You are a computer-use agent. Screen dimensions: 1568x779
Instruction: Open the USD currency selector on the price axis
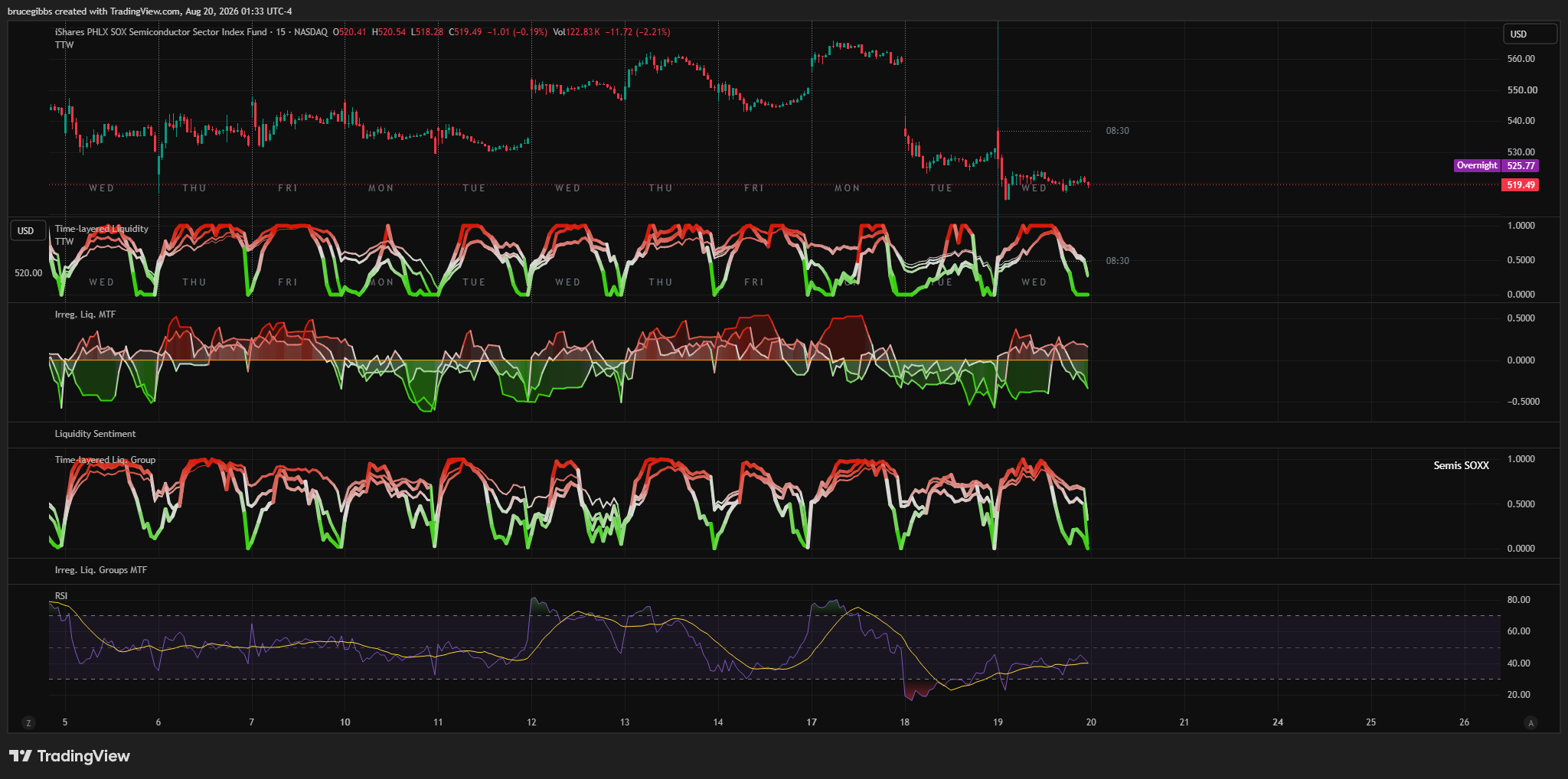(x=1530, y=34)
